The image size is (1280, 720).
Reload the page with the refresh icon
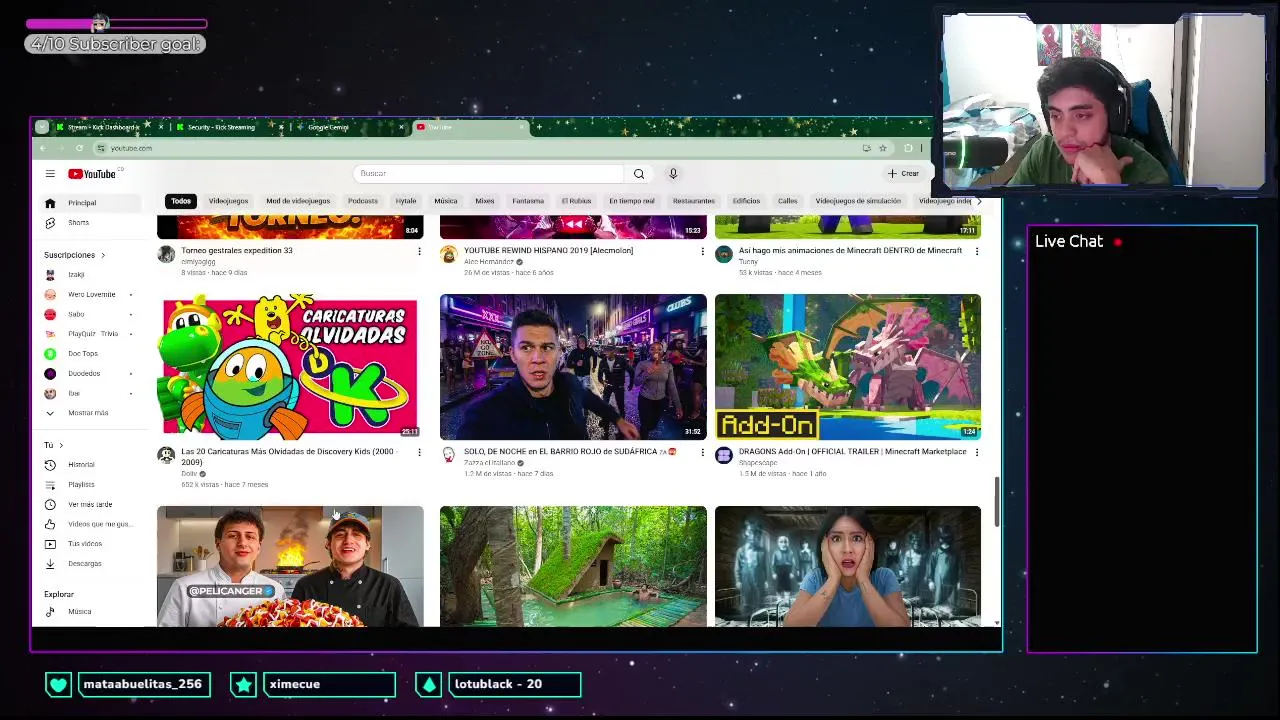pos(79,148)
